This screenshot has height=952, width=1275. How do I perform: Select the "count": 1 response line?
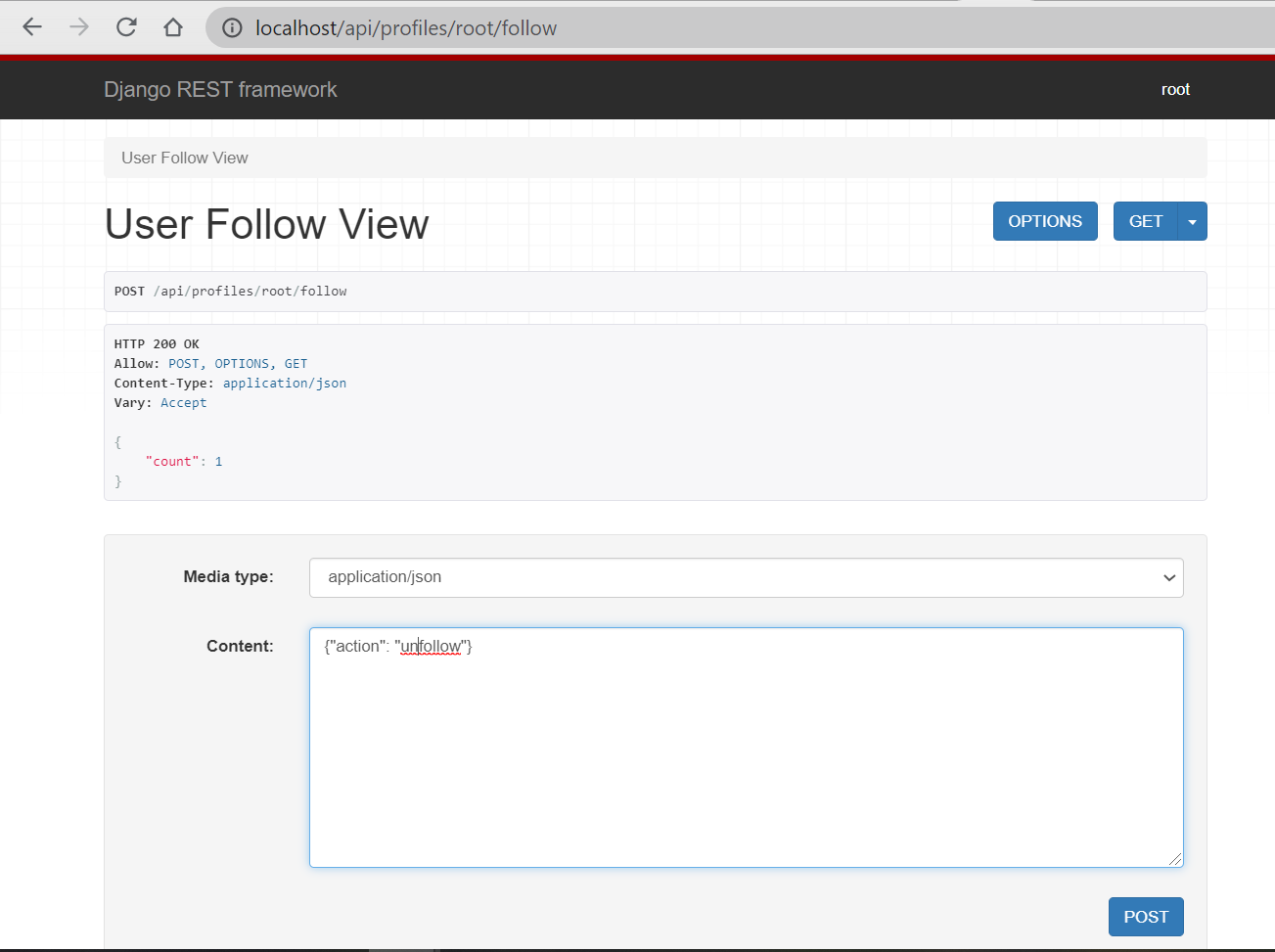(184, 461)
